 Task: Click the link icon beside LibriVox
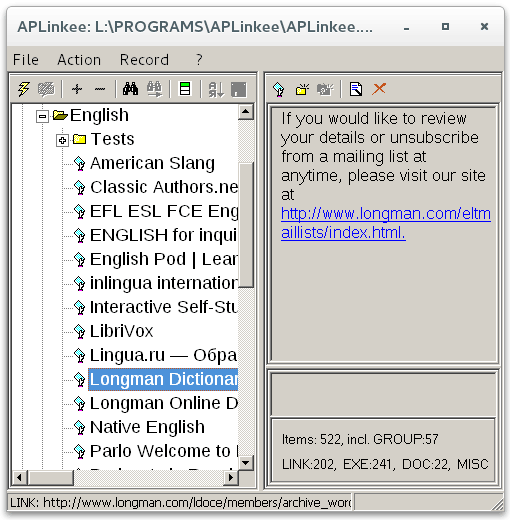tap(80, 331)
